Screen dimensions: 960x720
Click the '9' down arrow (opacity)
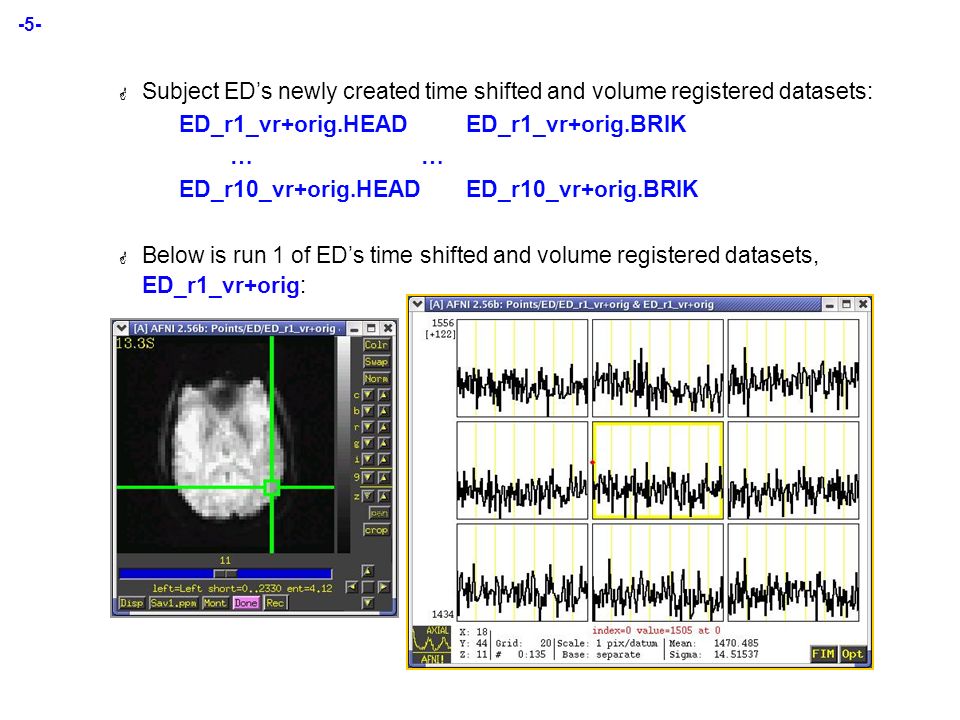click(368, 477)
